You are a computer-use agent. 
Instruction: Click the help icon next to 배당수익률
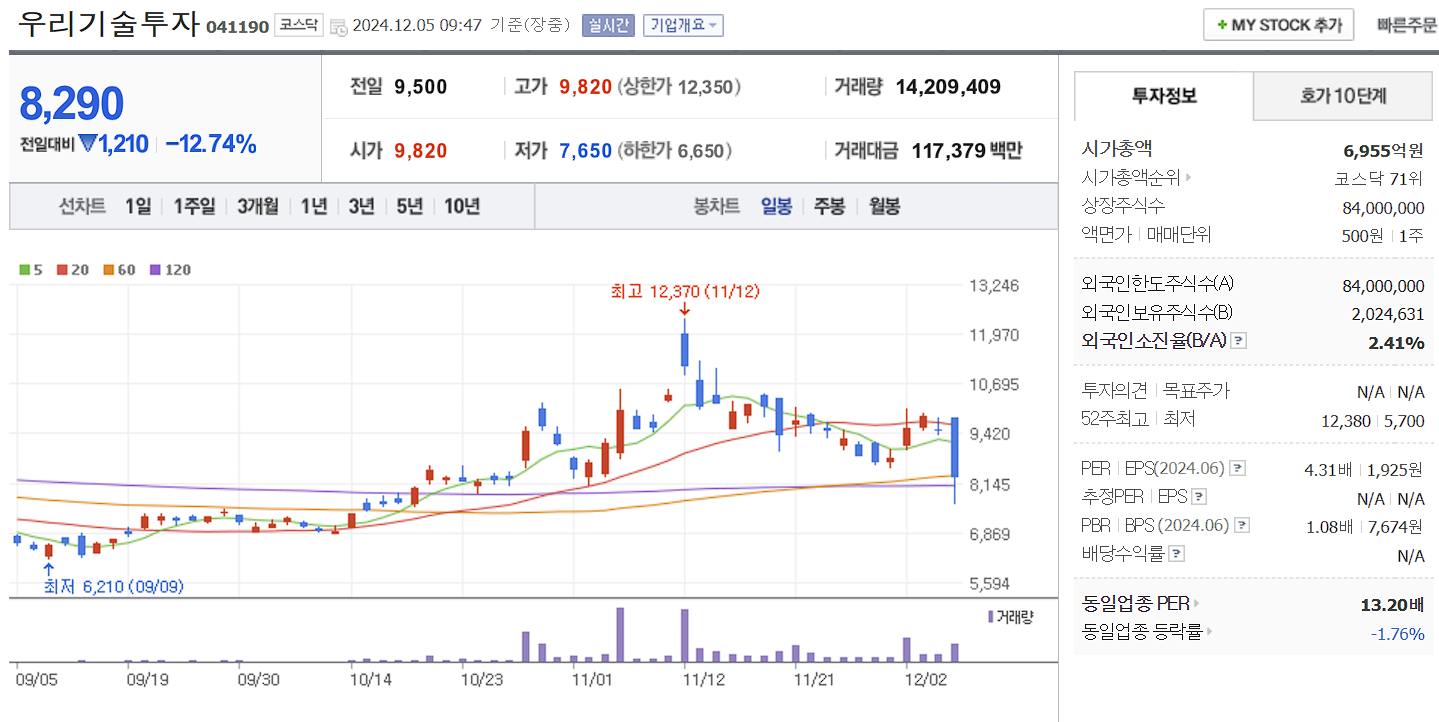[1176, 551]
